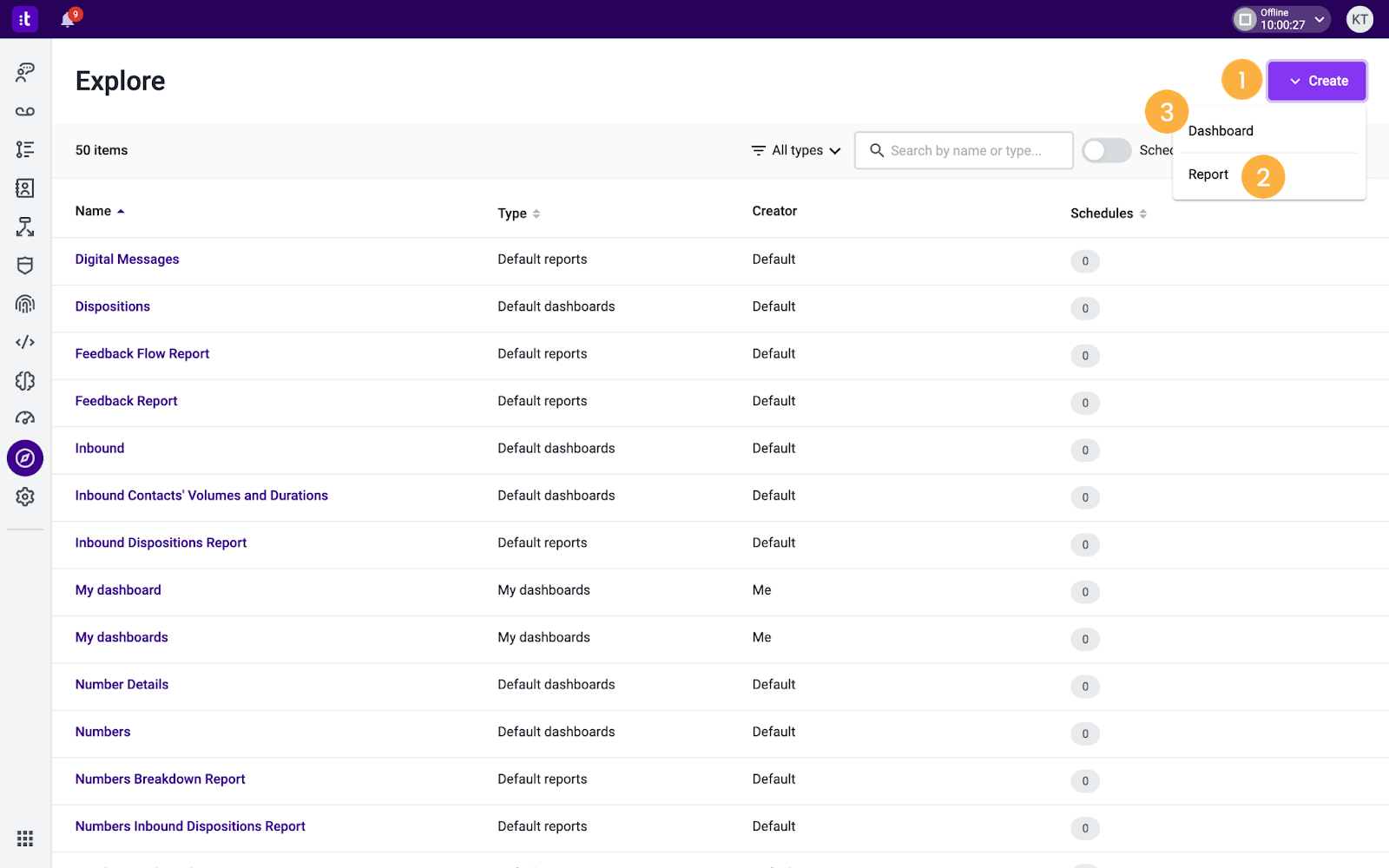1389x868 pixels.
Task: Select the routing flows sidebar icon
Action: [24, 227]
